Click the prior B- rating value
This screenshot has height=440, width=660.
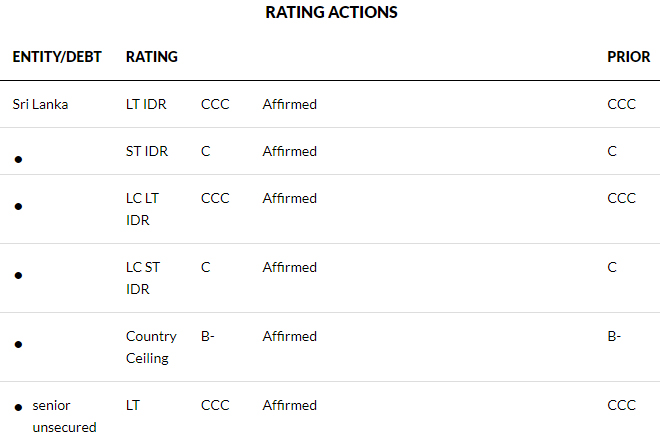(614, 336)
